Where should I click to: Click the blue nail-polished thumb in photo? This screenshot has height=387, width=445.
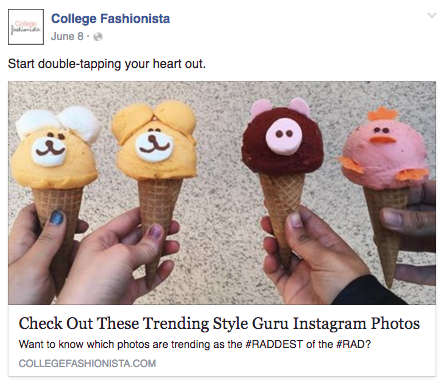(56, 218)
